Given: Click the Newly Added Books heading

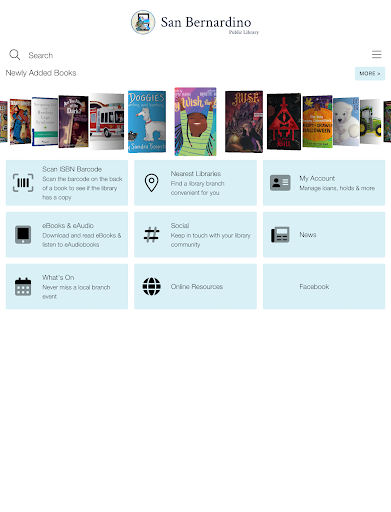Looking at the screenshot, I should click(x=41, y=73).
